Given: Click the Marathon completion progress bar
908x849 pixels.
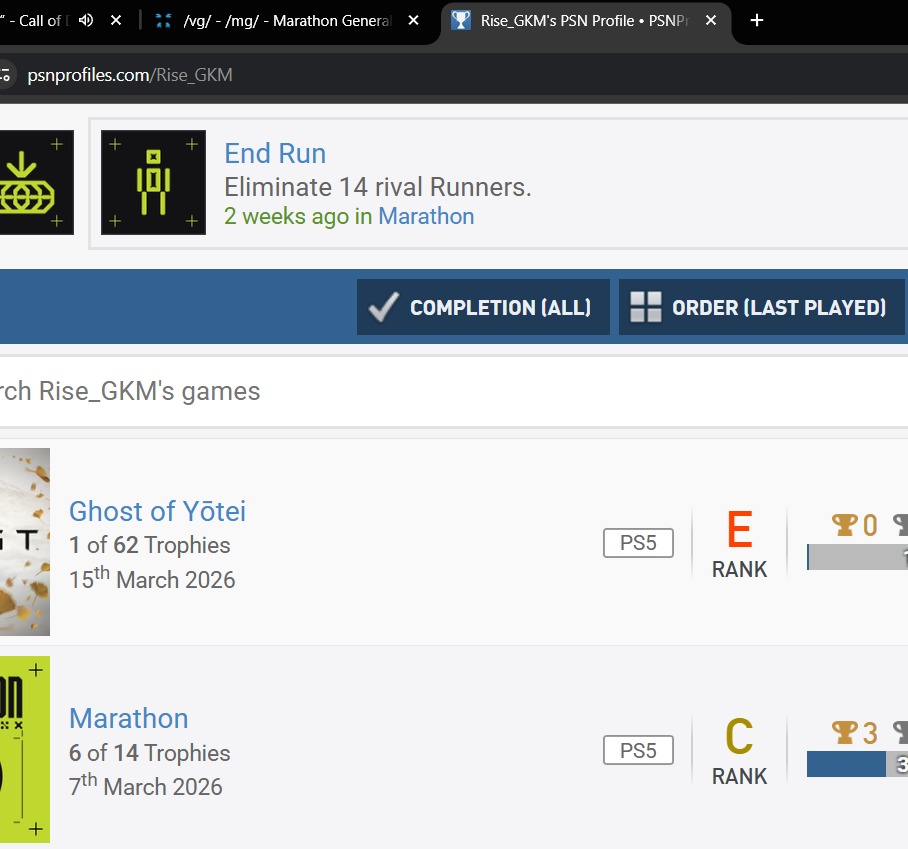Looking at the screenshot, I should [x=857, y=764].
